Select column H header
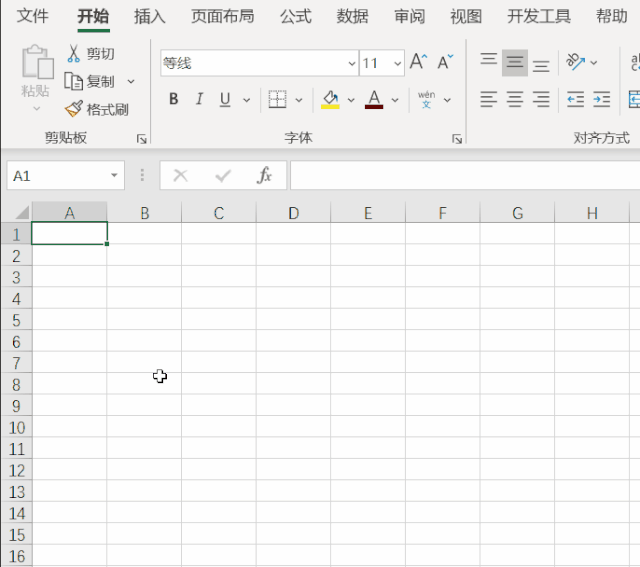The image size is (640, 567). click(x=592, y=213)
